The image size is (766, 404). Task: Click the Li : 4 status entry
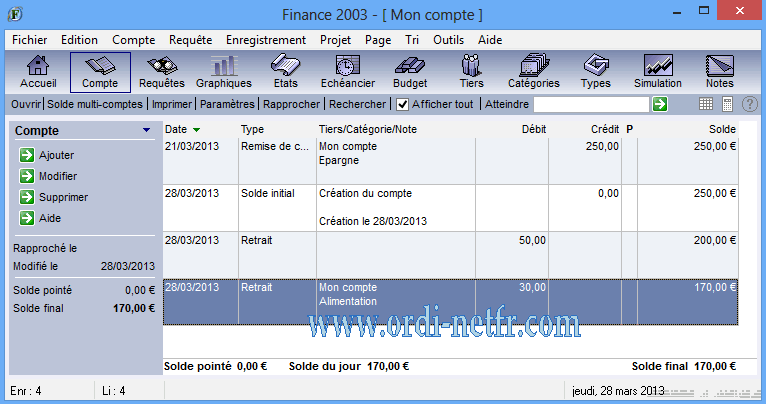point(113,391)
